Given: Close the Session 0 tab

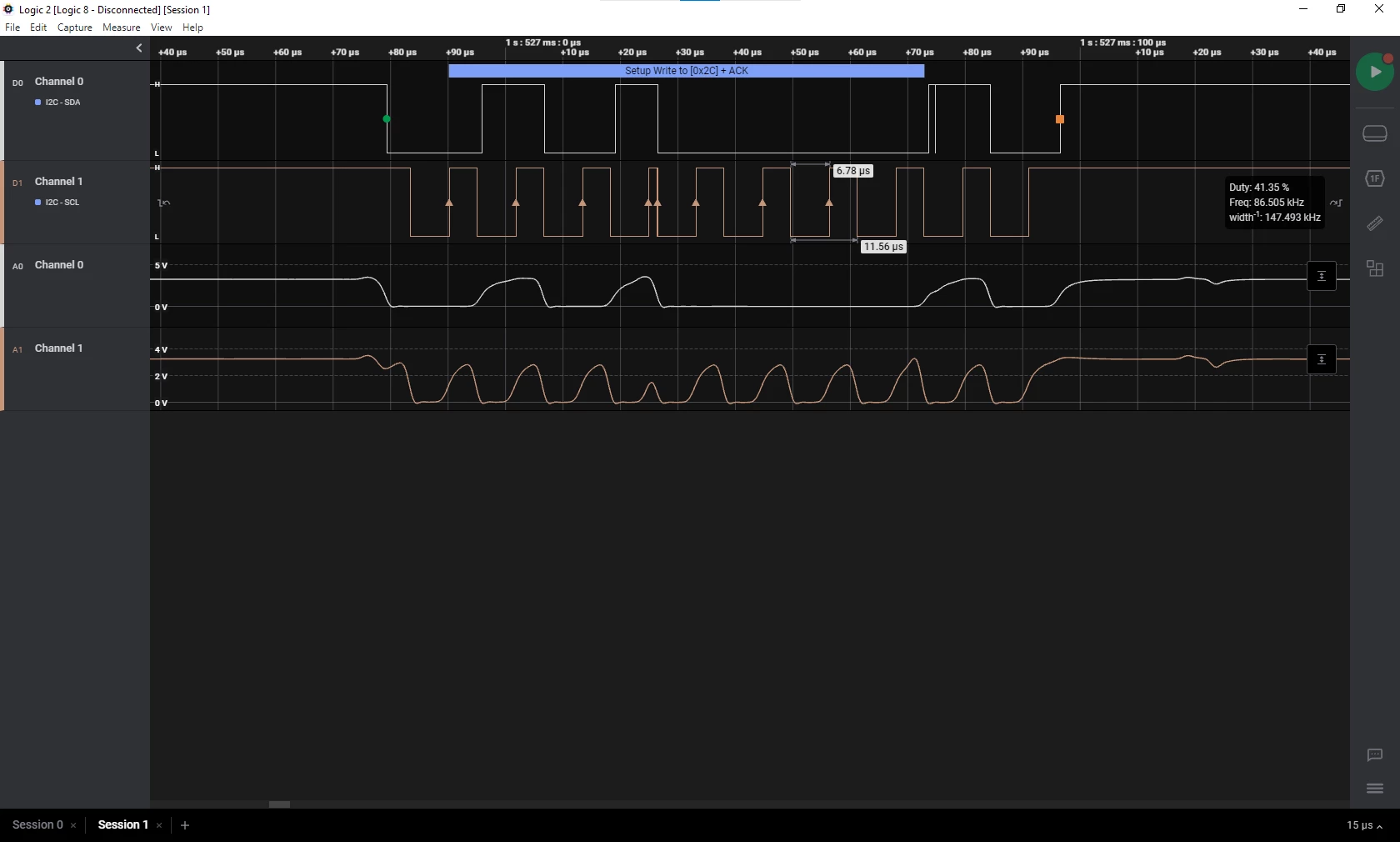Looking at the screenshot, I should tap(73, 825).
